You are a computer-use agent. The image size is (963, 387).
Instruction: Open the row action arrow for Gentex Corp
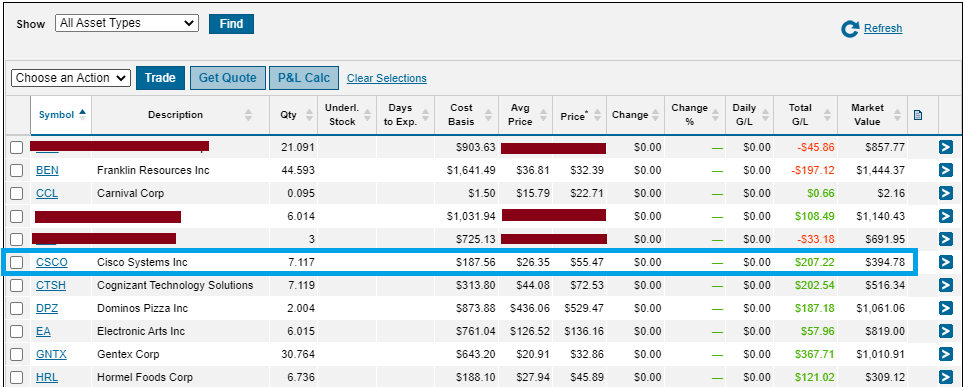(x=945, y=354)
